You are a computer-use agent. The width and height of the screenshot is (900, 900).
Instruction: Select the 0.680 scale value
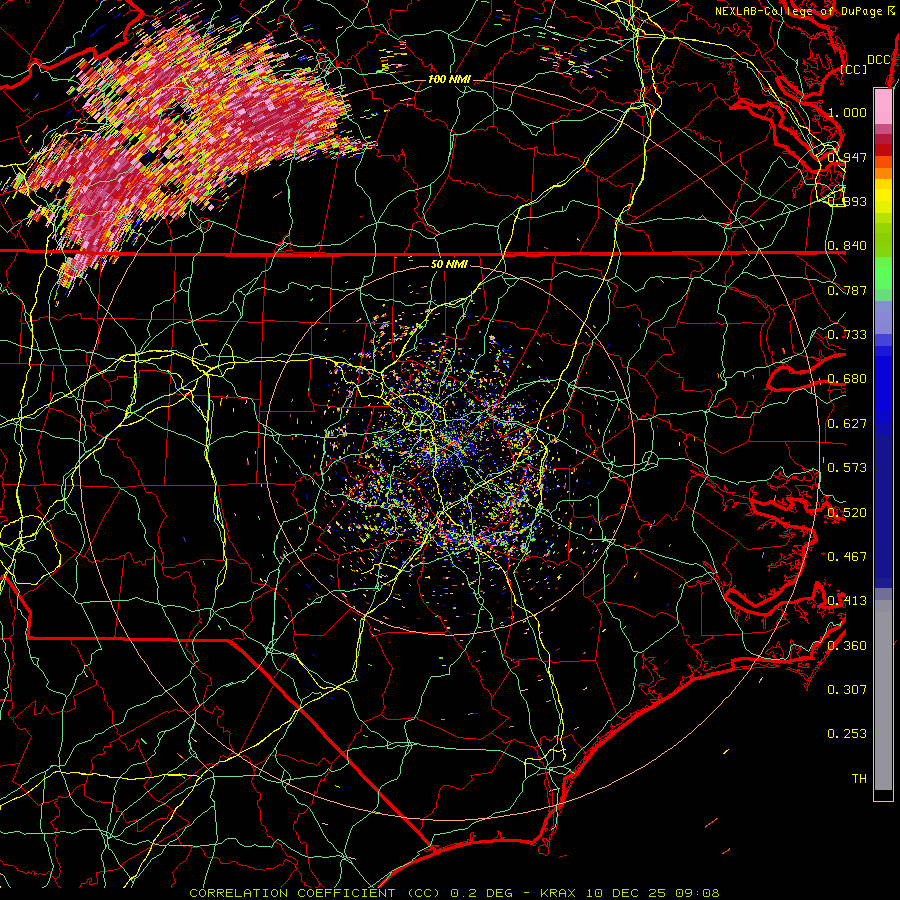(847, 379)
